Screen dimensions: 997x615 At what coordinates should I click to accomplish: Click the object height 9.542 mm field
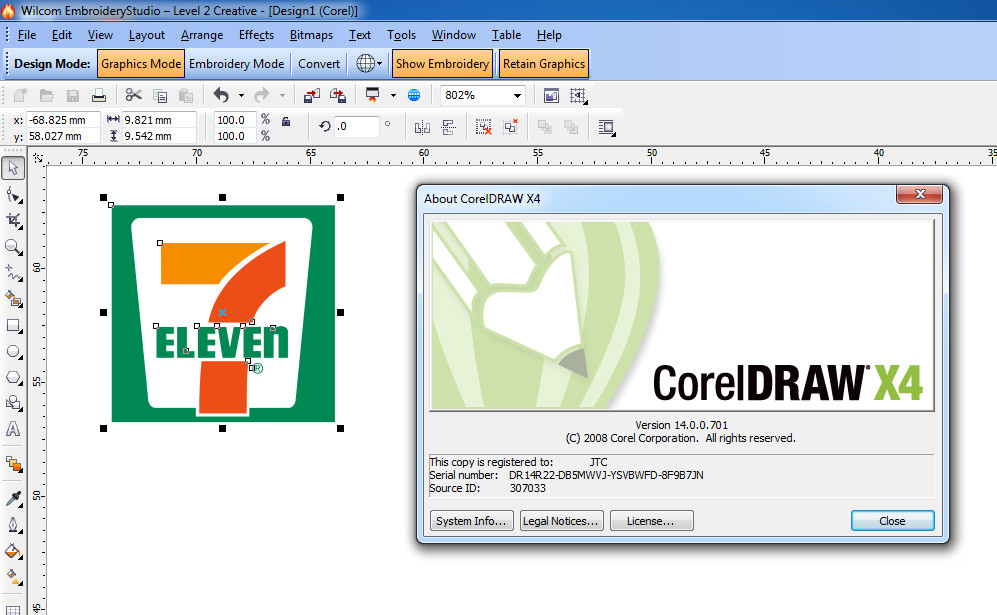click(x=159, y=136)
